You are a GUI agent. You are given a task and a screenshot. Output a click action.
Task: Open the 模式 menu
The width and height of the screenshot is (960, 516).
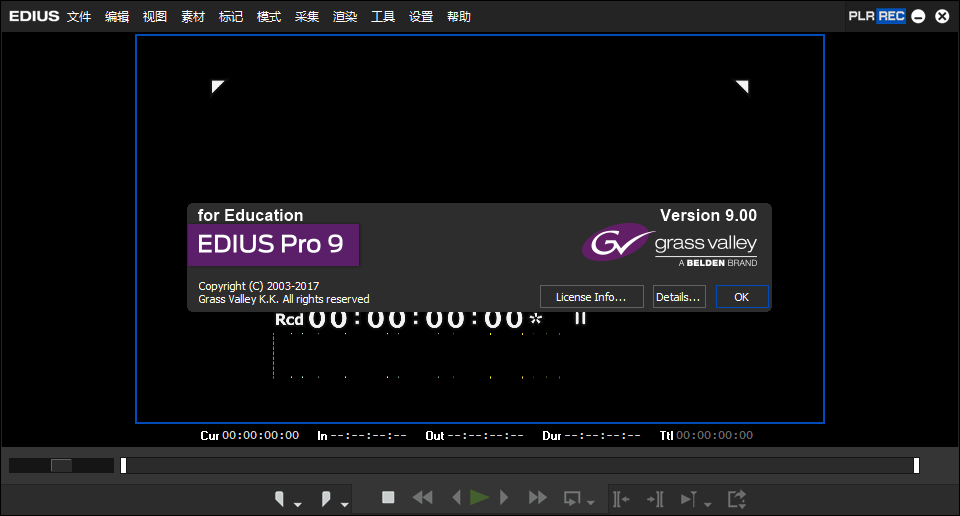pos(269,17)
